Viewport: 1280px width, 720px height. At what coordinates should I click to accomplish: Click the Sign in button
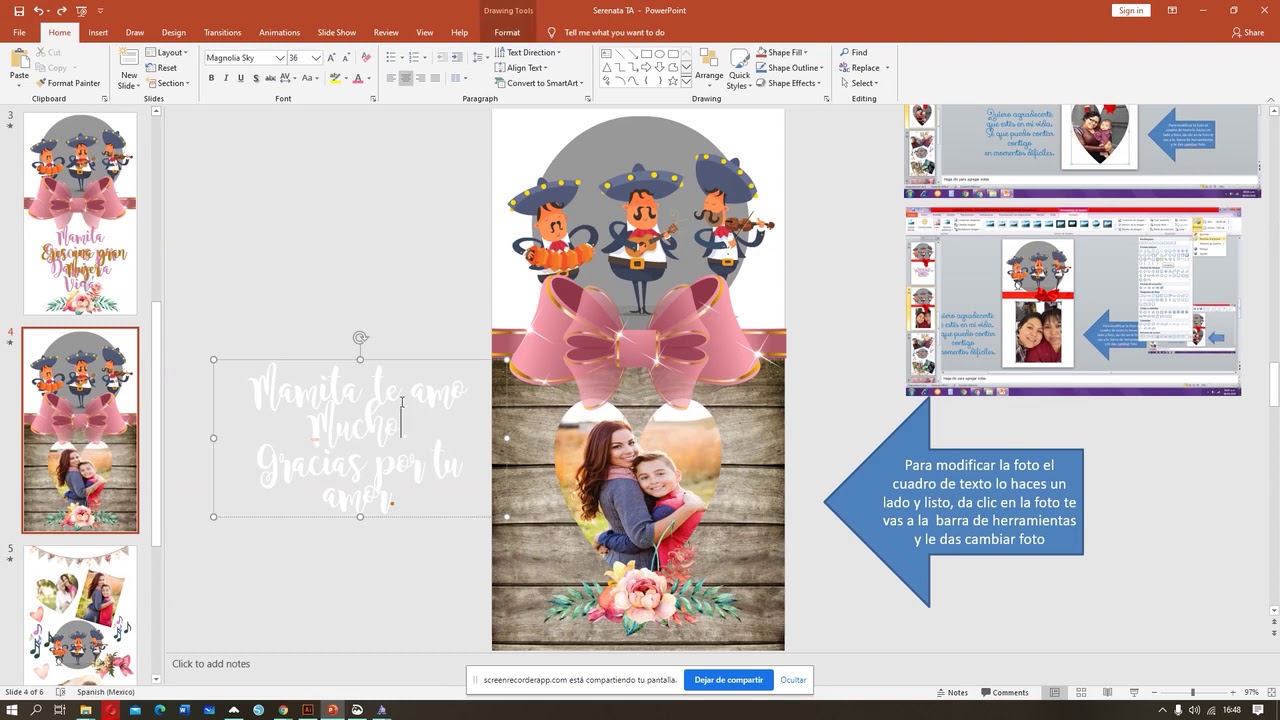pos(1131,10)
